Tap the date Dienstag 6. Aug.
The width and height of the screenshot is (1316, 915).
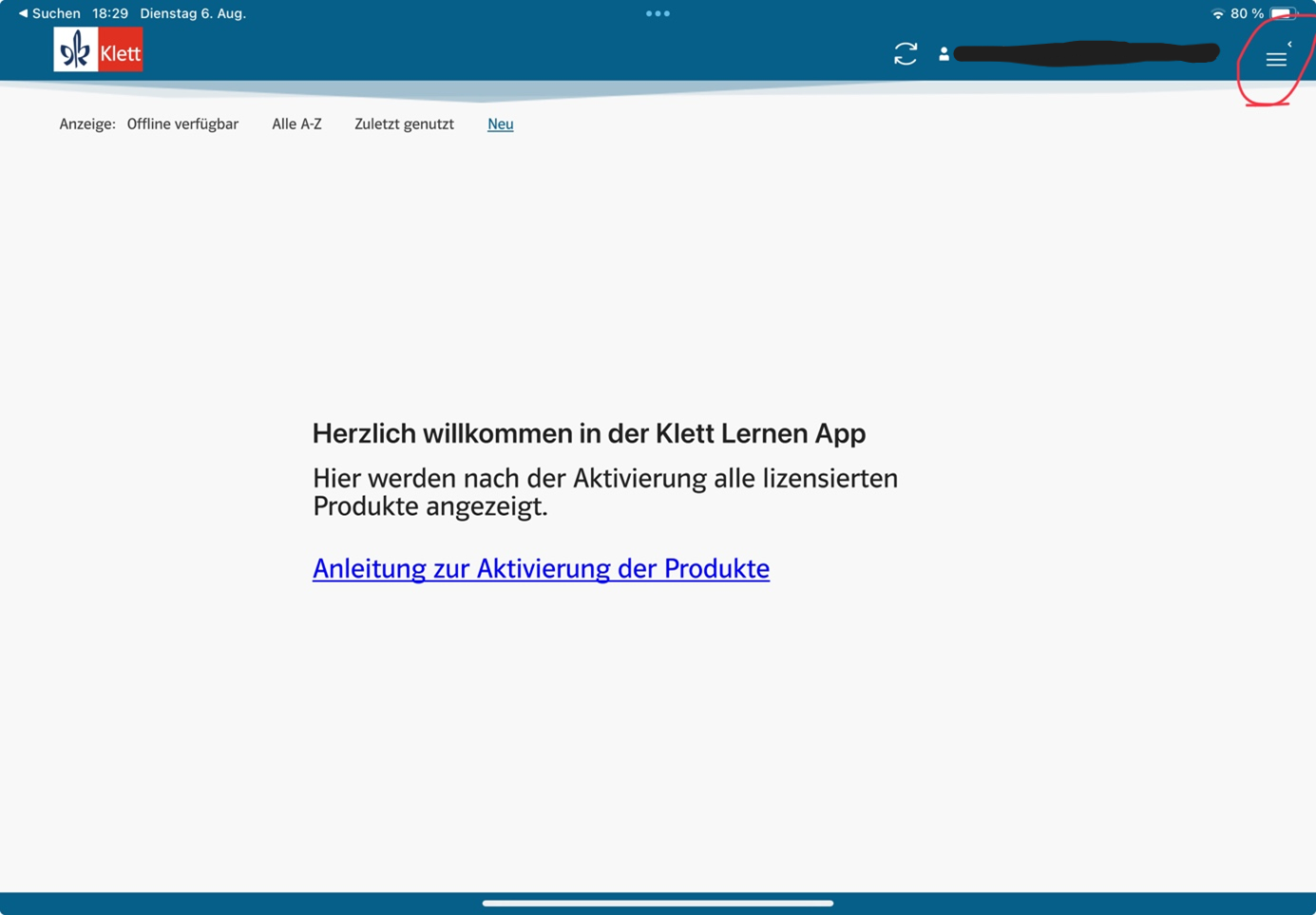193,13
